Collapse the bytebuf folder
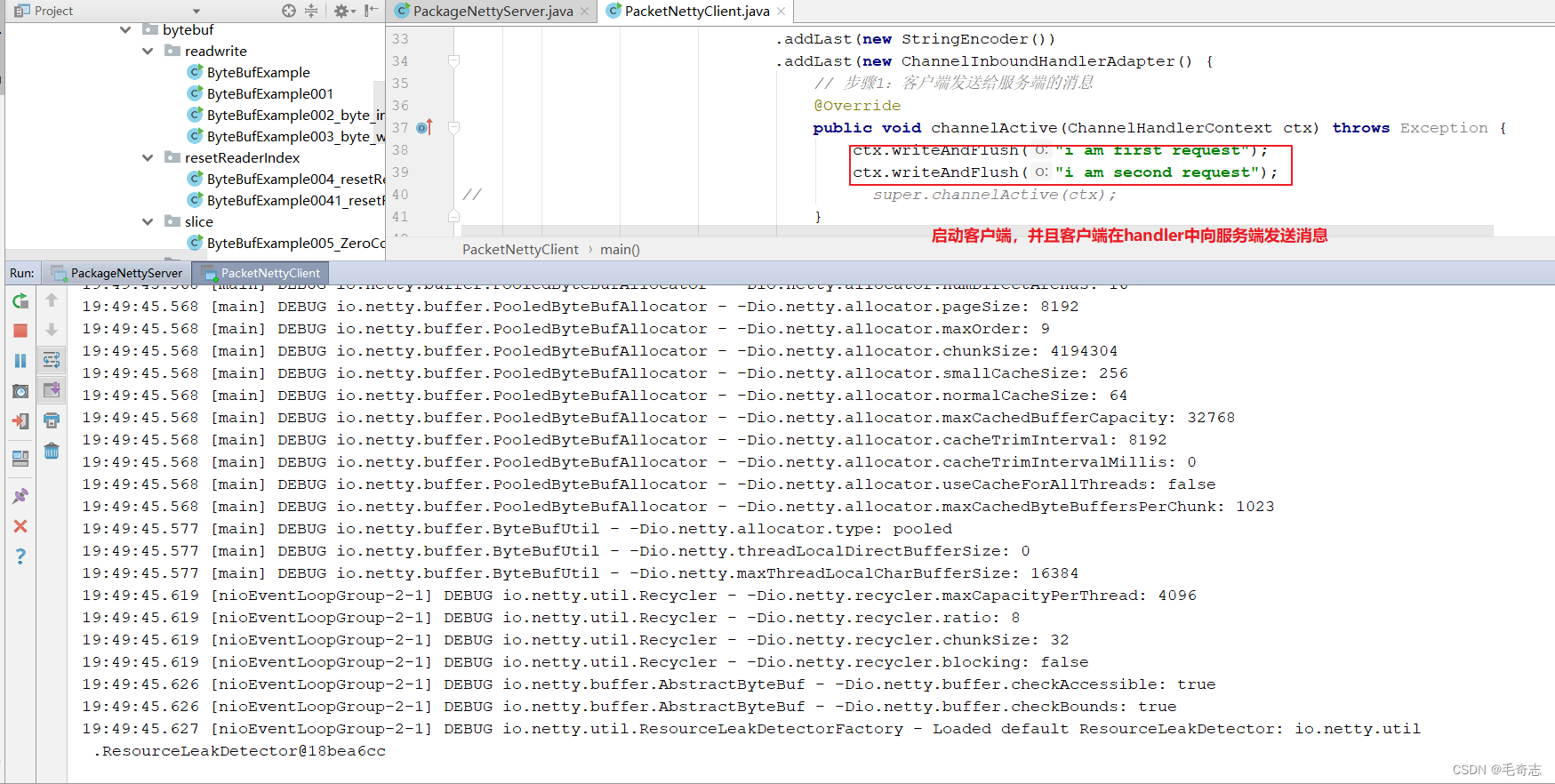This screenshot has width=1555, height=784. [125, 29]
